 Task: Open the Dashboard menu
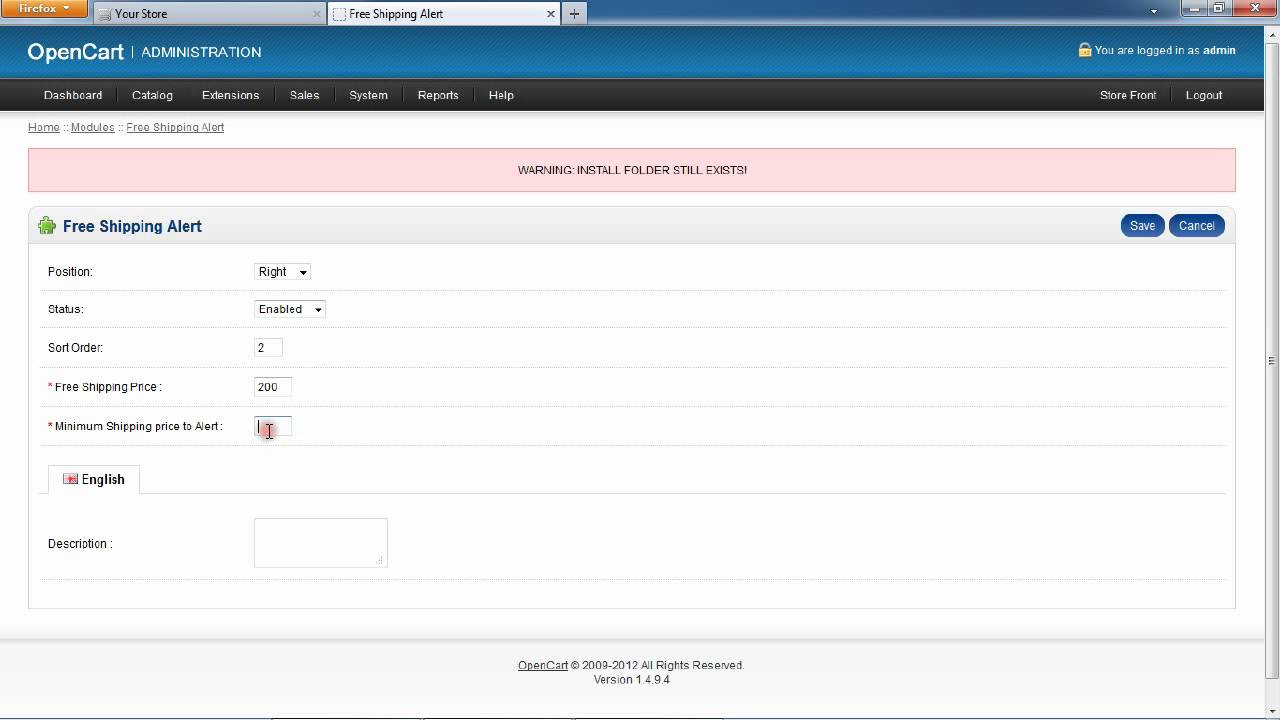(x=73, y=95)
